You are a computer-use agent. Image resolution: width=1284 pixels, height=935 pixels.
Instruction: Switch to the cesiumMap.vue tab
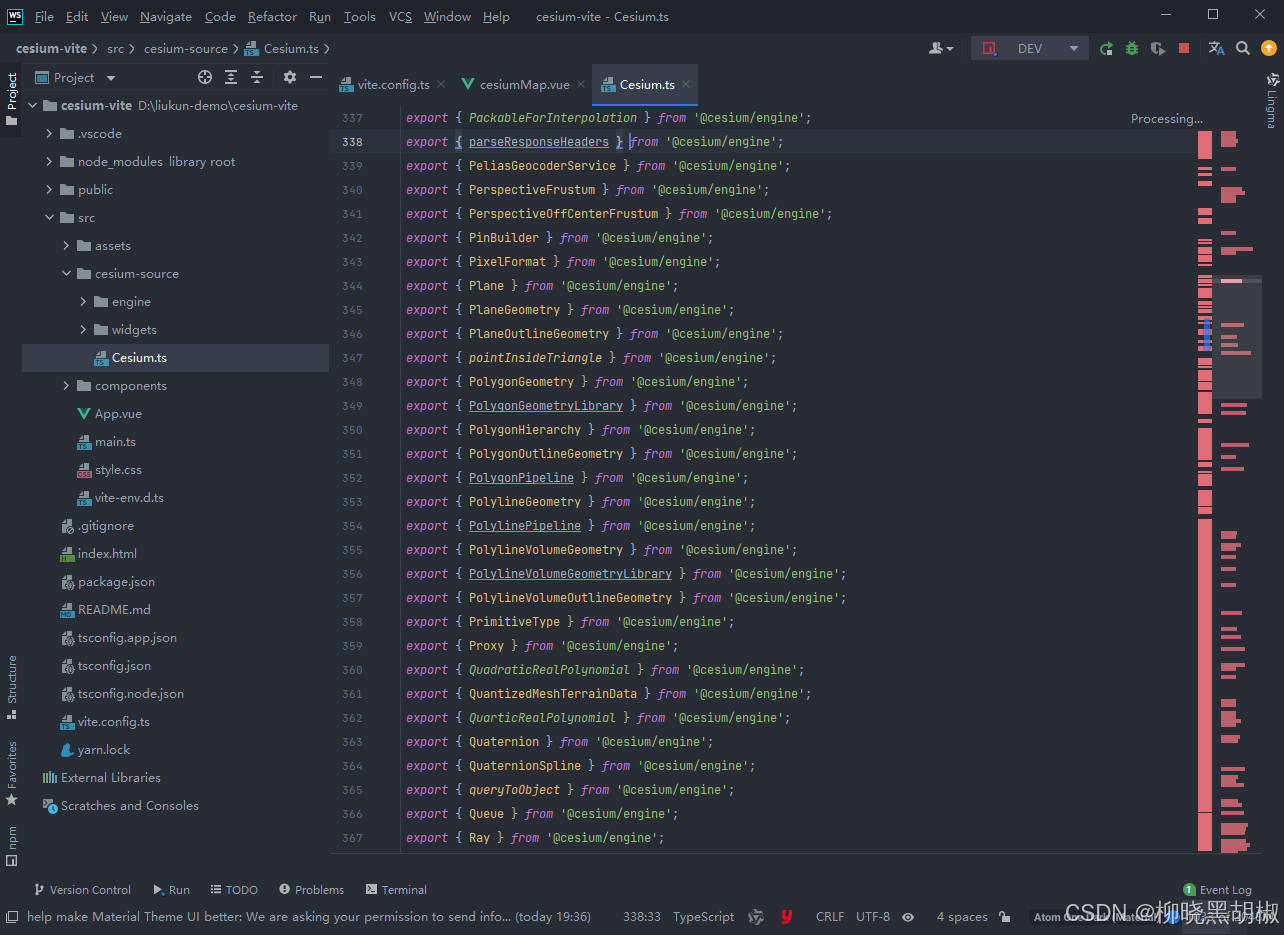[525, 85]
